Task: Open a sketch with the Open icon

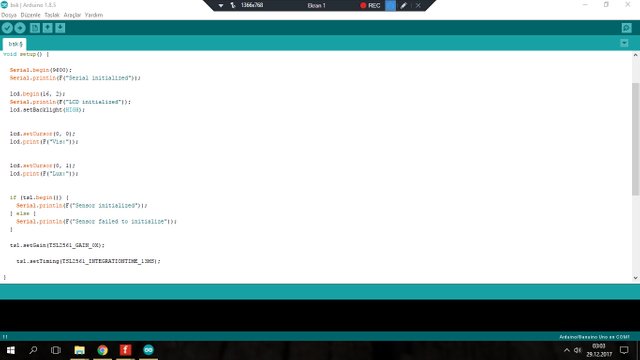Action: pos(47,28)
